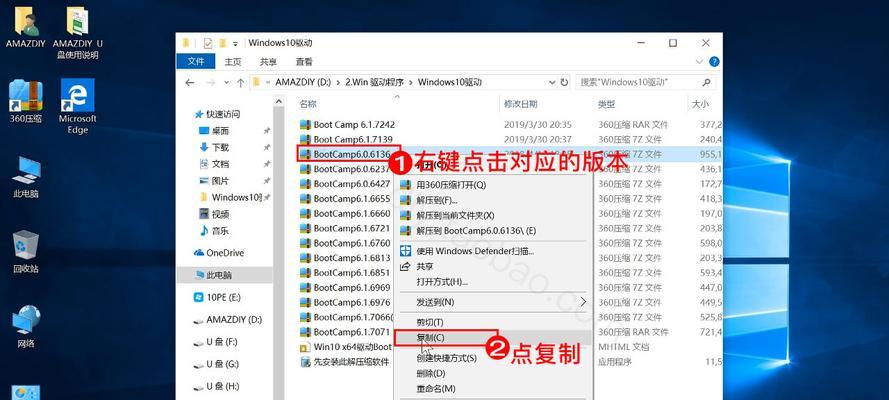Expand the ribbon with the chevron
Screen dimensions: 889x400
coord(700,62)
